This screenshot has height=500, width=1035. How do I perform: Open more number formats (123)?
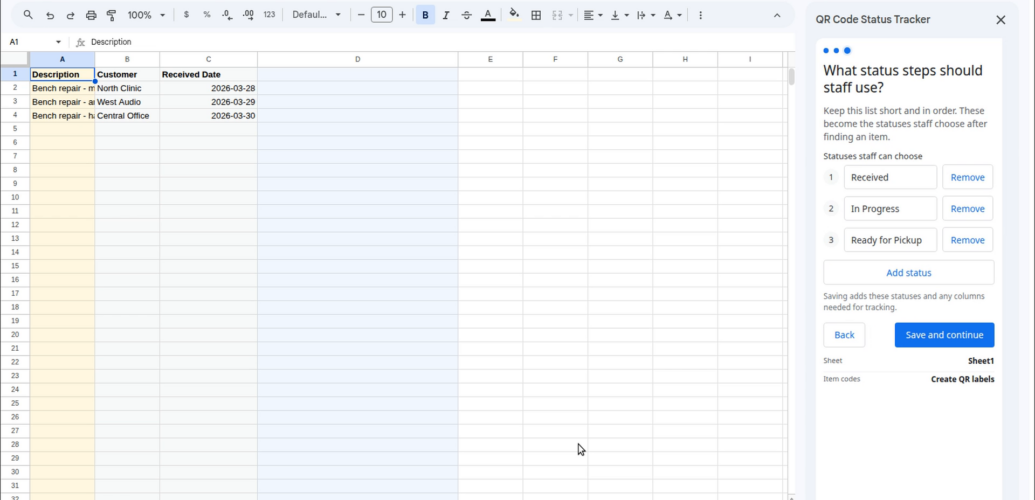(x=269, y=15)
